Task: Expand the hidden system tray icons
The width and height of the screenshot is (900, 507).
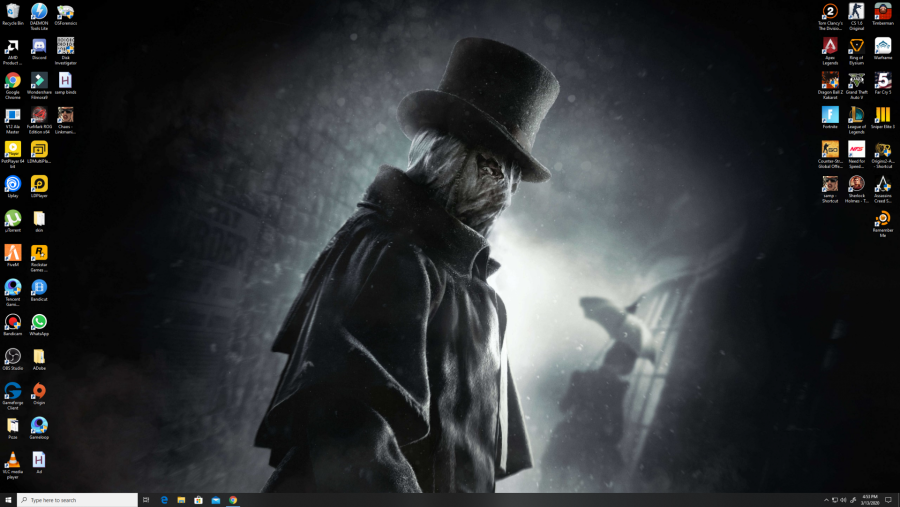Action: click(x=826, y=500)
